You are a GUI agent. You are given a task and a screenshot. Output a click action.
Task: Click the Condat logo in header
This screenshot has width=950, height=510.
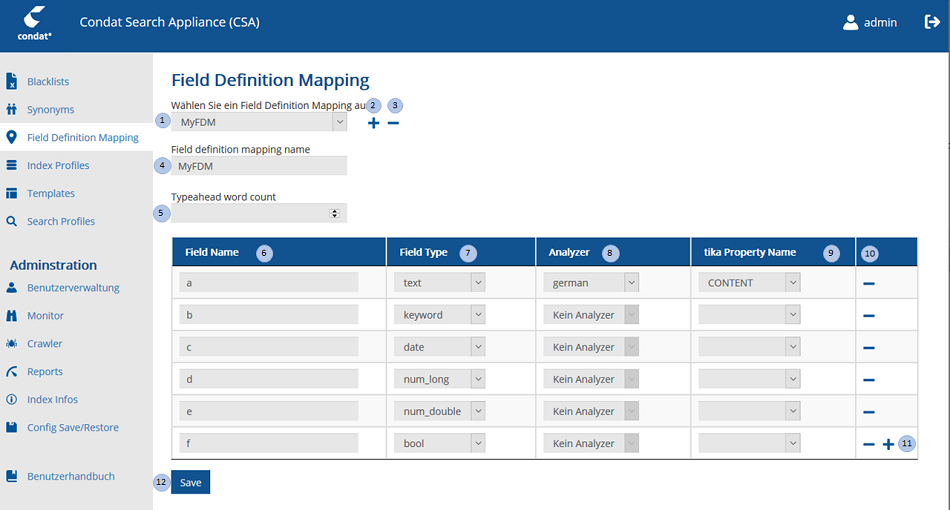point(34,23)
